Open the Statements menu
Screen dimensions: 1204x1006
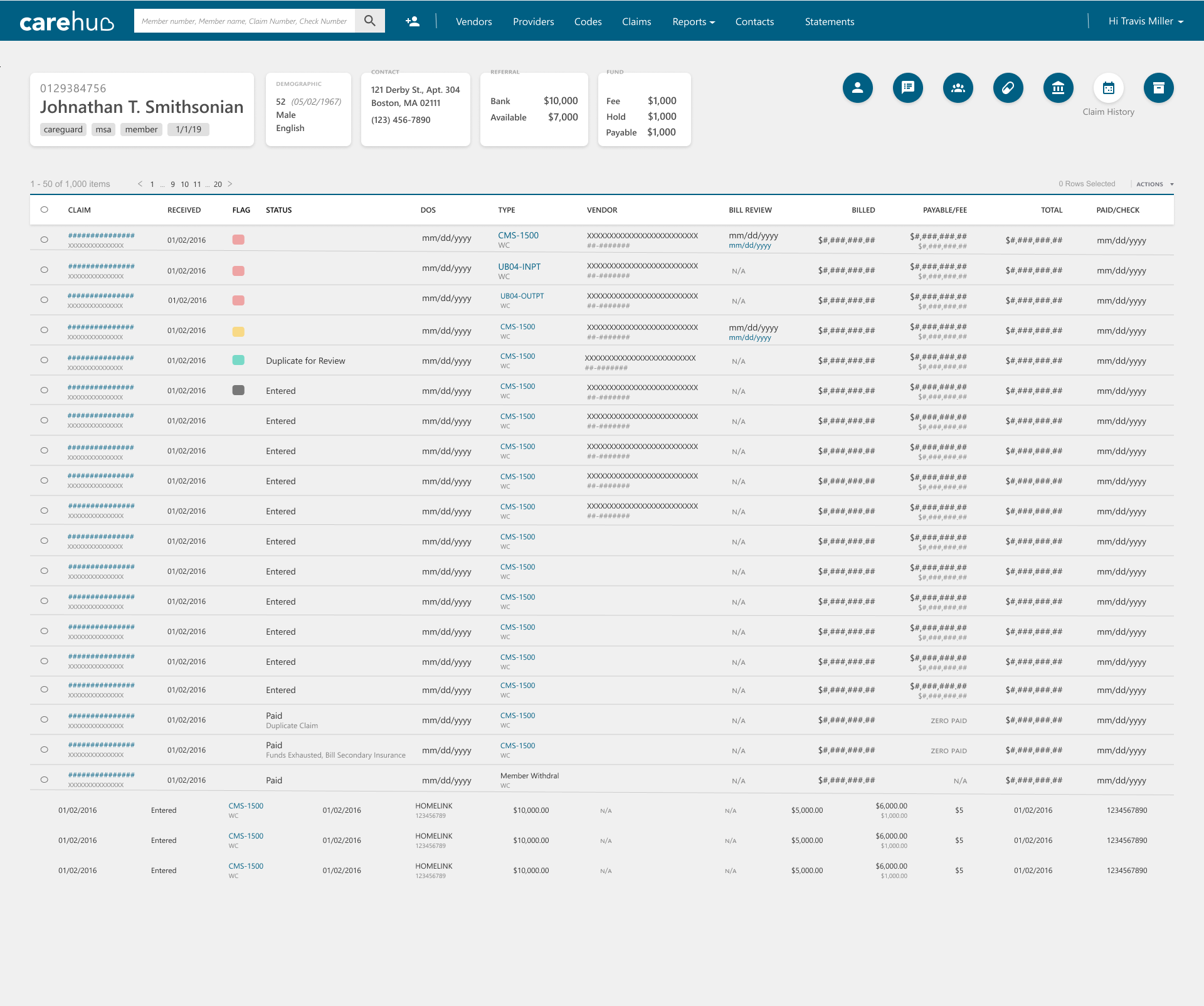pos(829,21)
